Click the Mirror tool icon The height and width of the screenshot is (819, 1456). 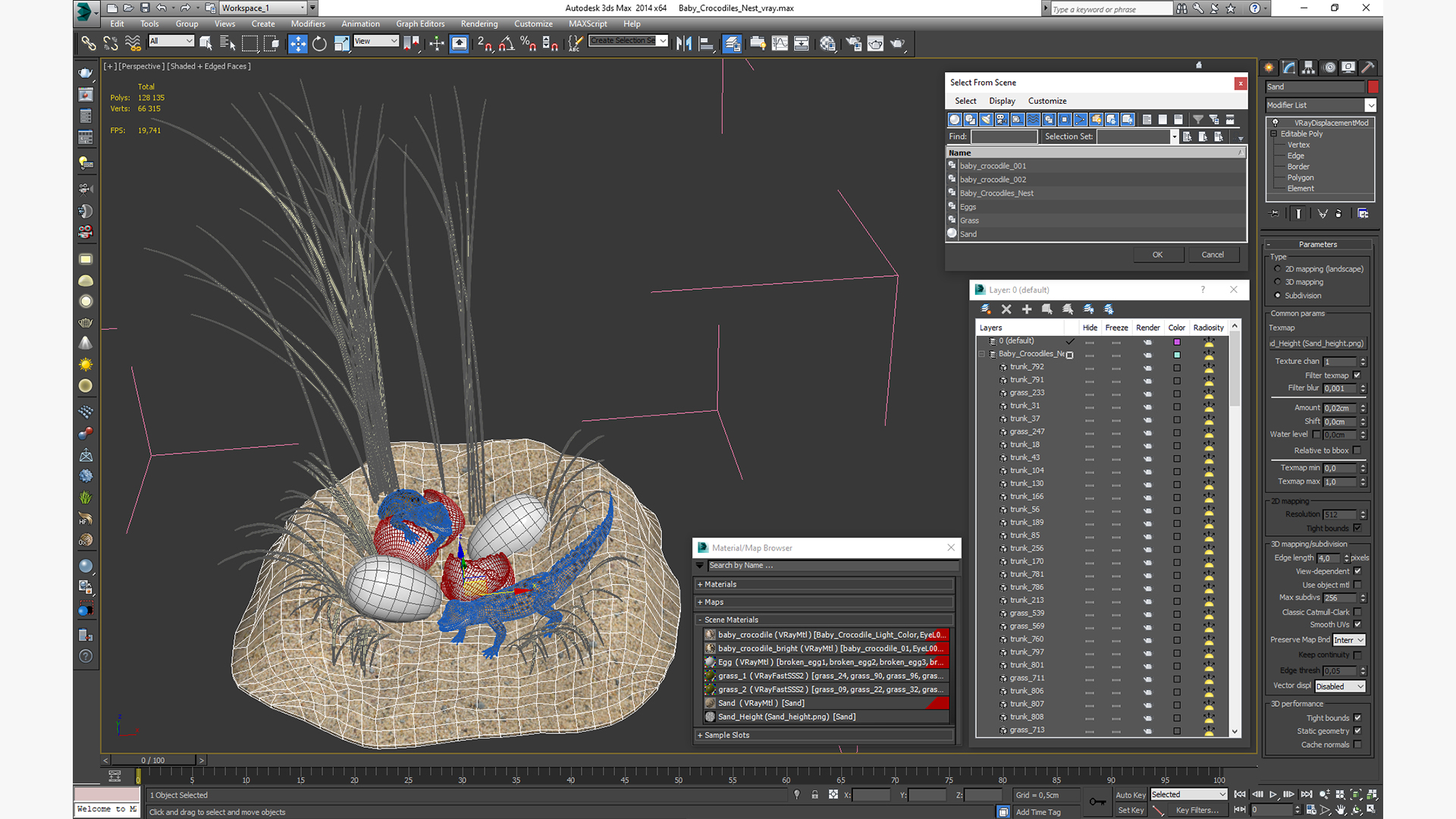tap(683, 43)
